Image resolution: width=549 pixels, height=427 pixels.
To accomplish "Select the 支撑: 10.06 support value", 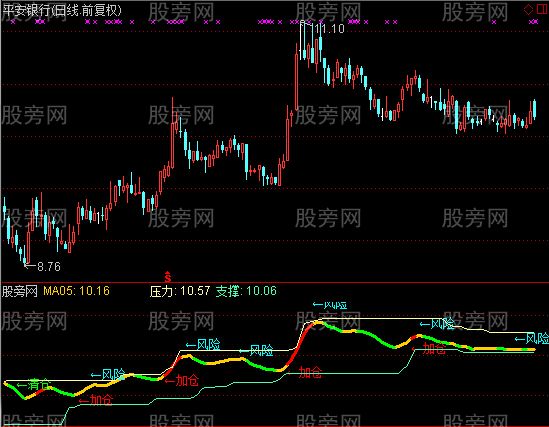I will coord(246,291).
